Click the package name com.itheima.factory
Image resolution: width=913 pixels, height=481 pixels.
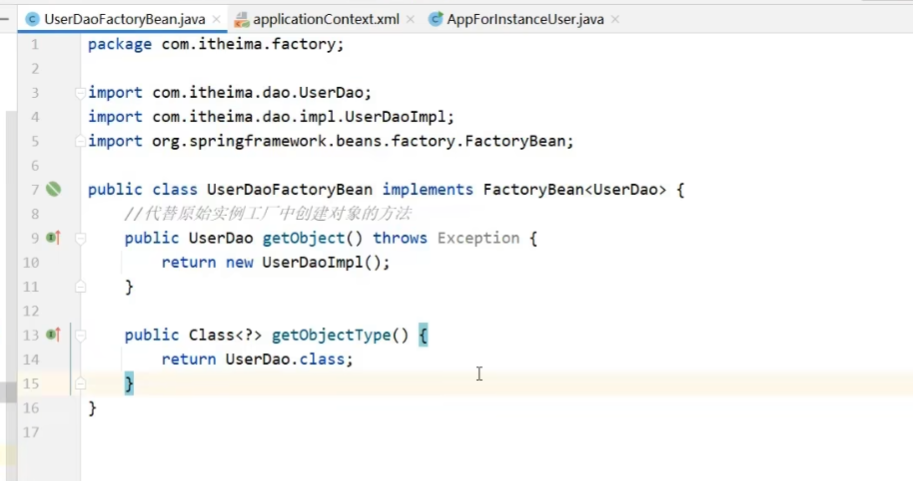pos(250,44)
